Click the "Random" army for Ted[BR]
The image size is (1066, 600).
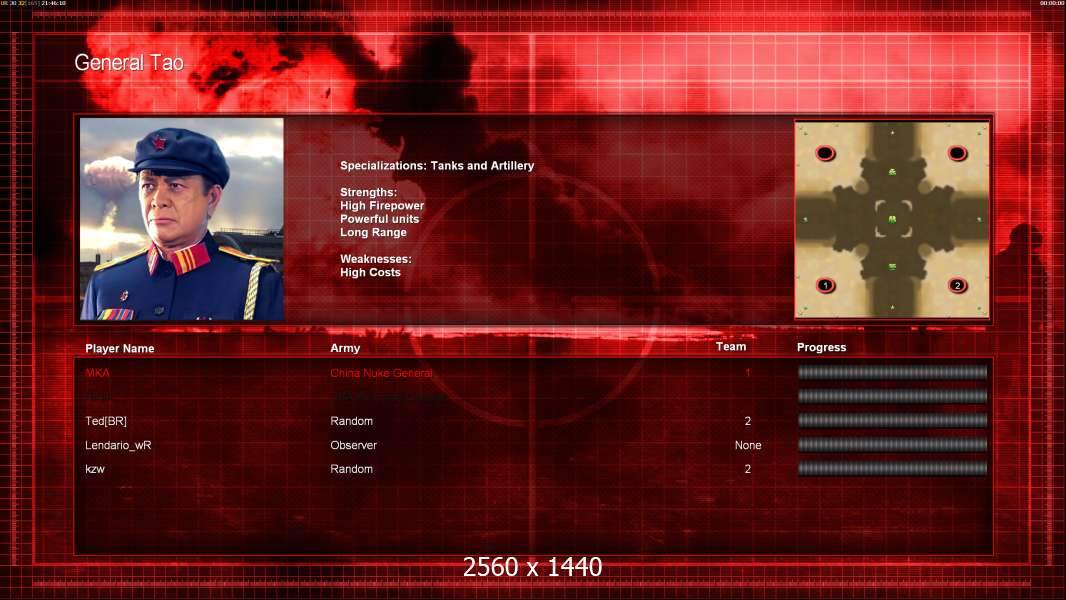(351, 421)
